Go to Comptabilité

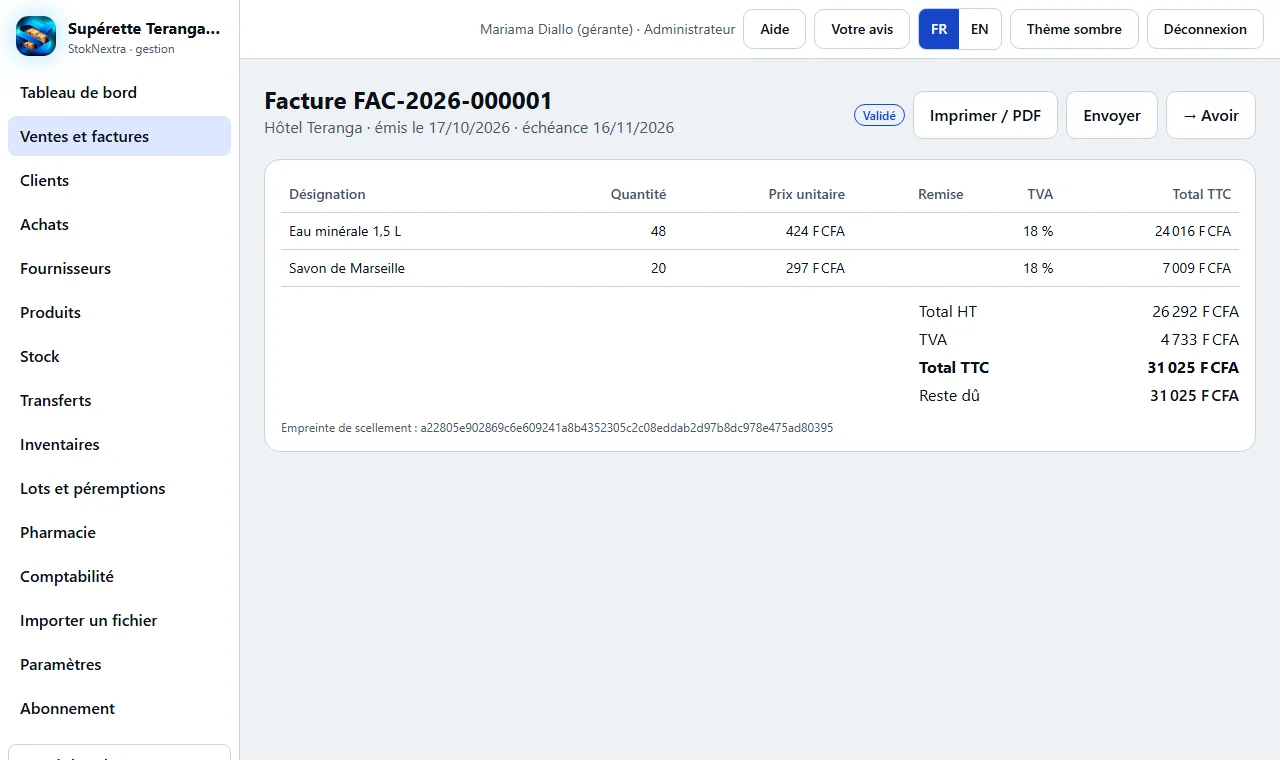(x=119, y=576)
